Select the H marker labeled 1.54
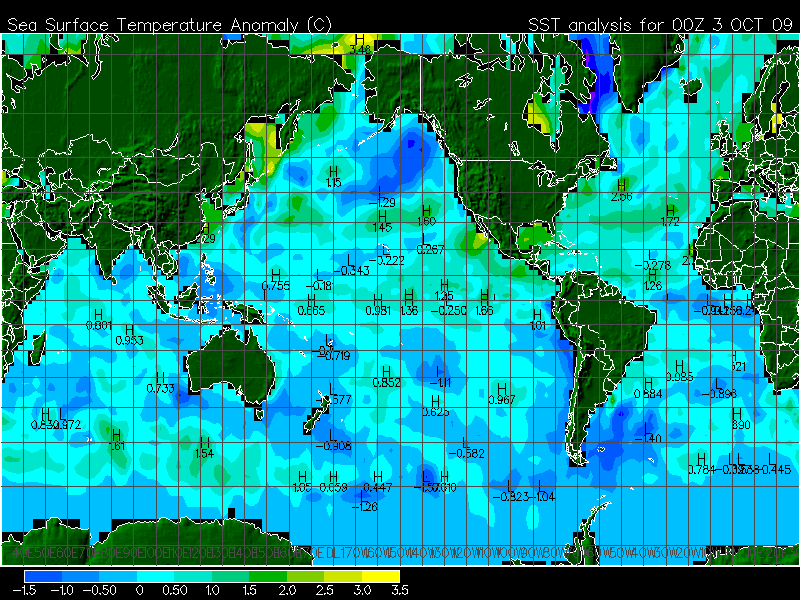 coord(204,442)
